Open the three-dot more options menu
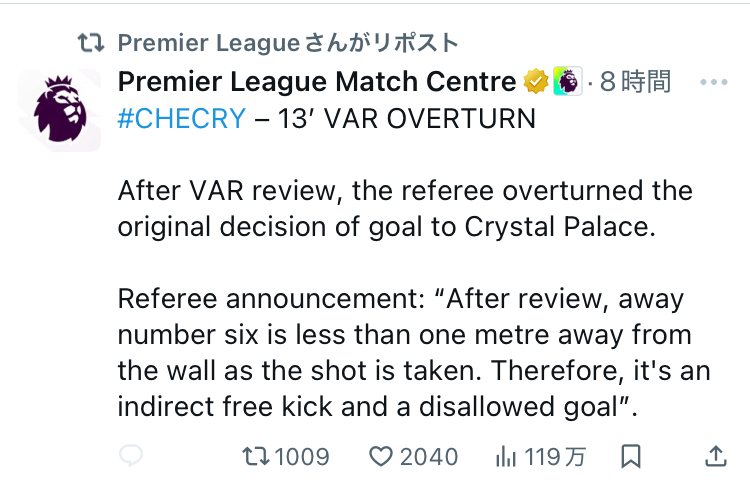 [714, 82]
